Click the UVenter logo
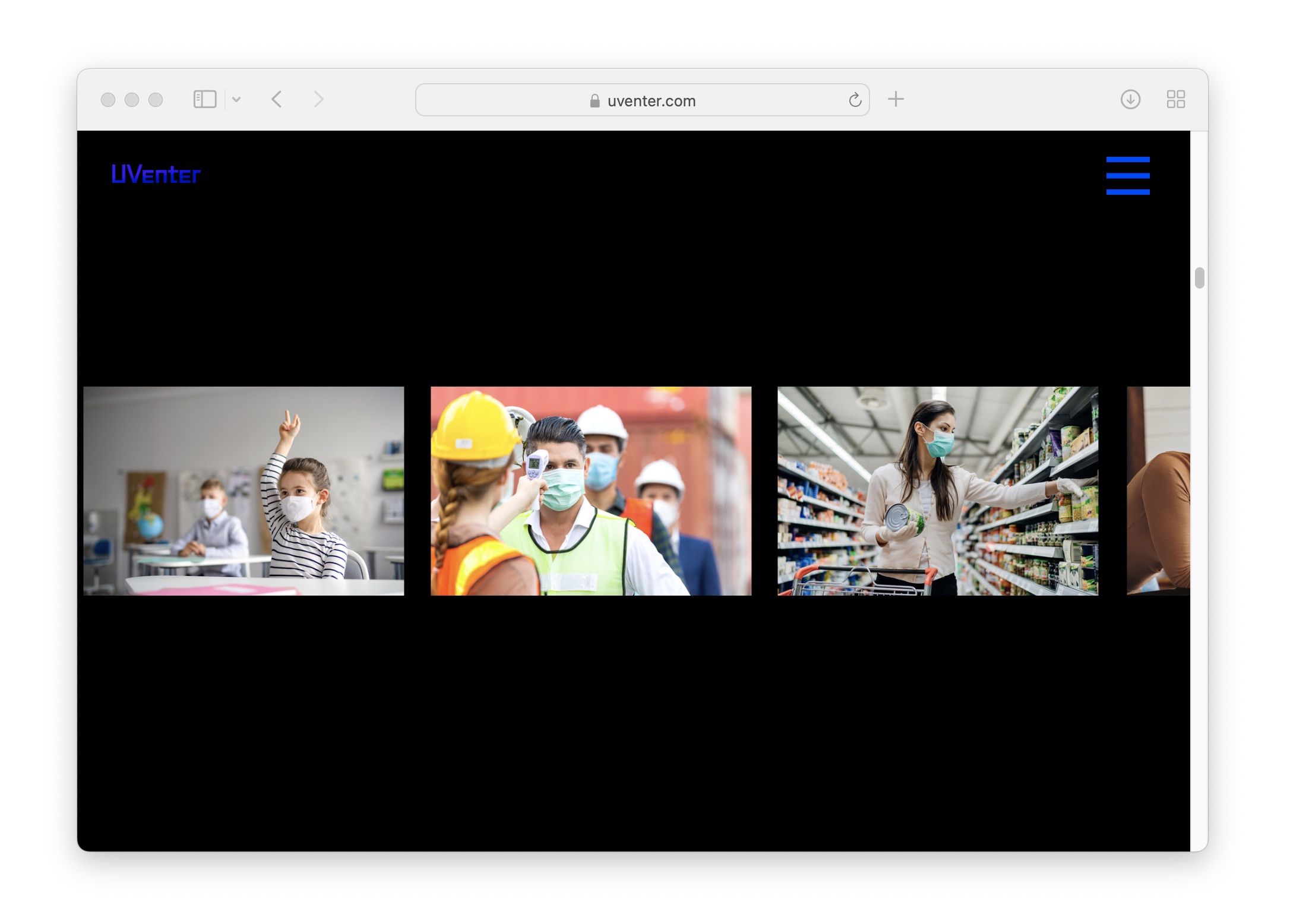 156,175
